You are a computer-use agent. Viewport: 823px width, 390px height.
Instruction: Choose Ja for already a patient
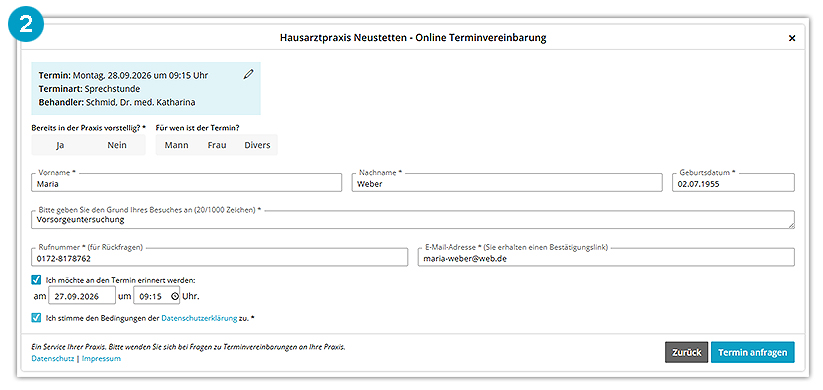click(60, 145)
